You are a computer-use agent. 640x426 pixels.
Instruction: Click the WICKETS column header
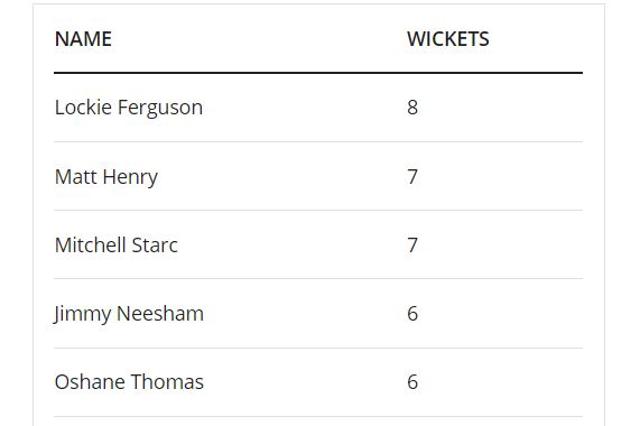(448, 39)
